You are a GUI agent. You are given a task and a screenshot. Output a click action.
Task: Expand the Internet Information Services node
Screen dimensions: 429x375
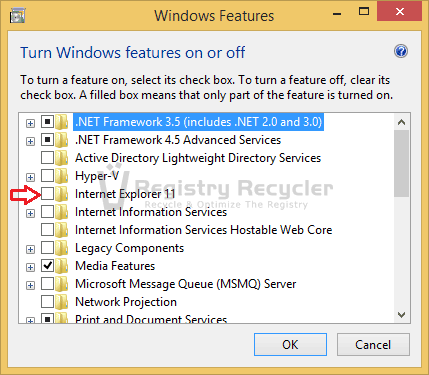[x=30, y=213]
